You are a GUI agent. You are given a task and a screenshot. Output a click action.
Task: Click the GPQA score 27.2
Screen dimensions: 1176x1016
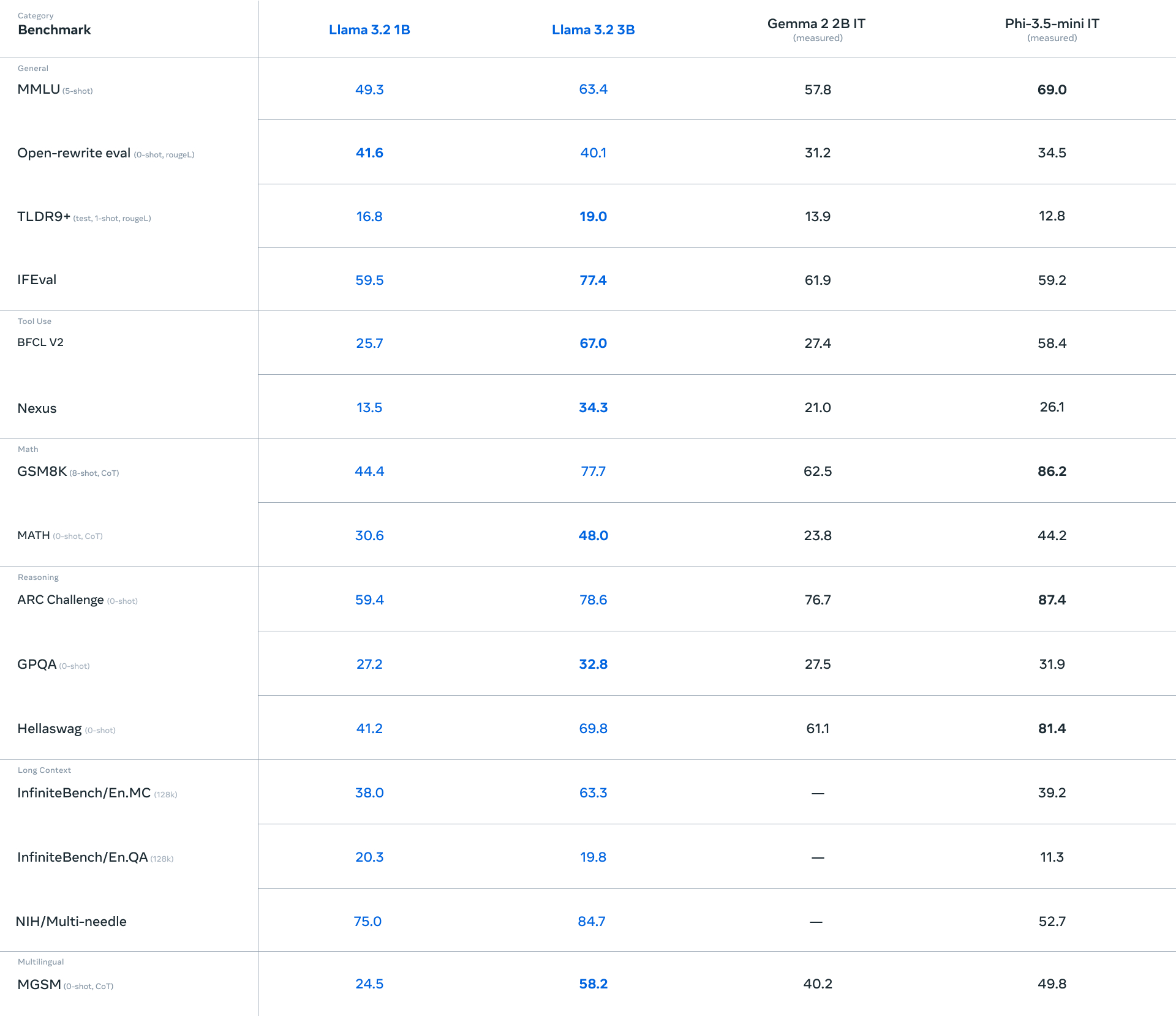(x=369, y=664)
